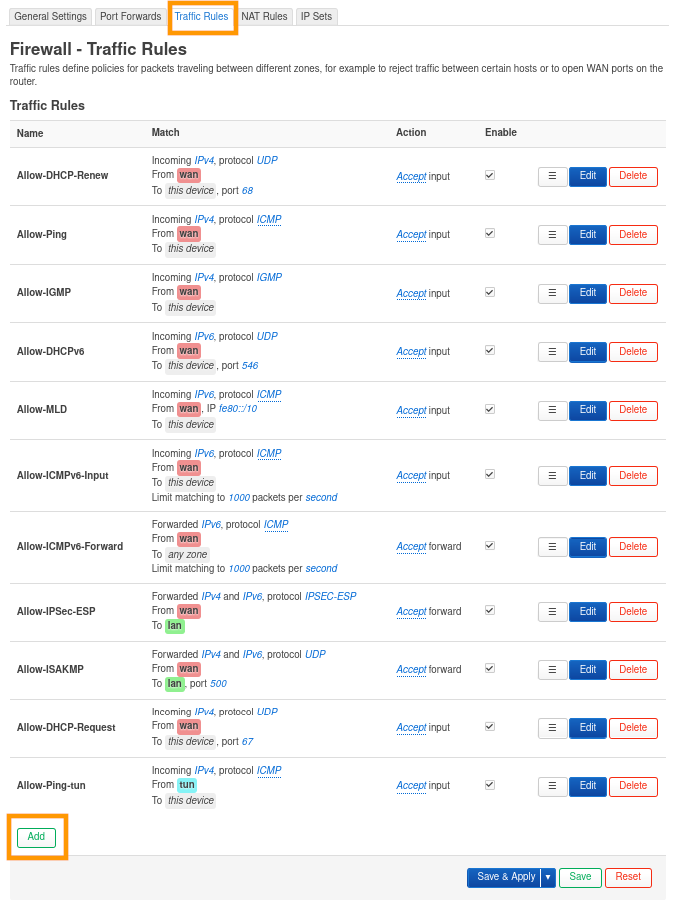Click drag handle icon for Allow-DHCP-Renew rule
Screen dimensions: 683x902
(553, 176)
